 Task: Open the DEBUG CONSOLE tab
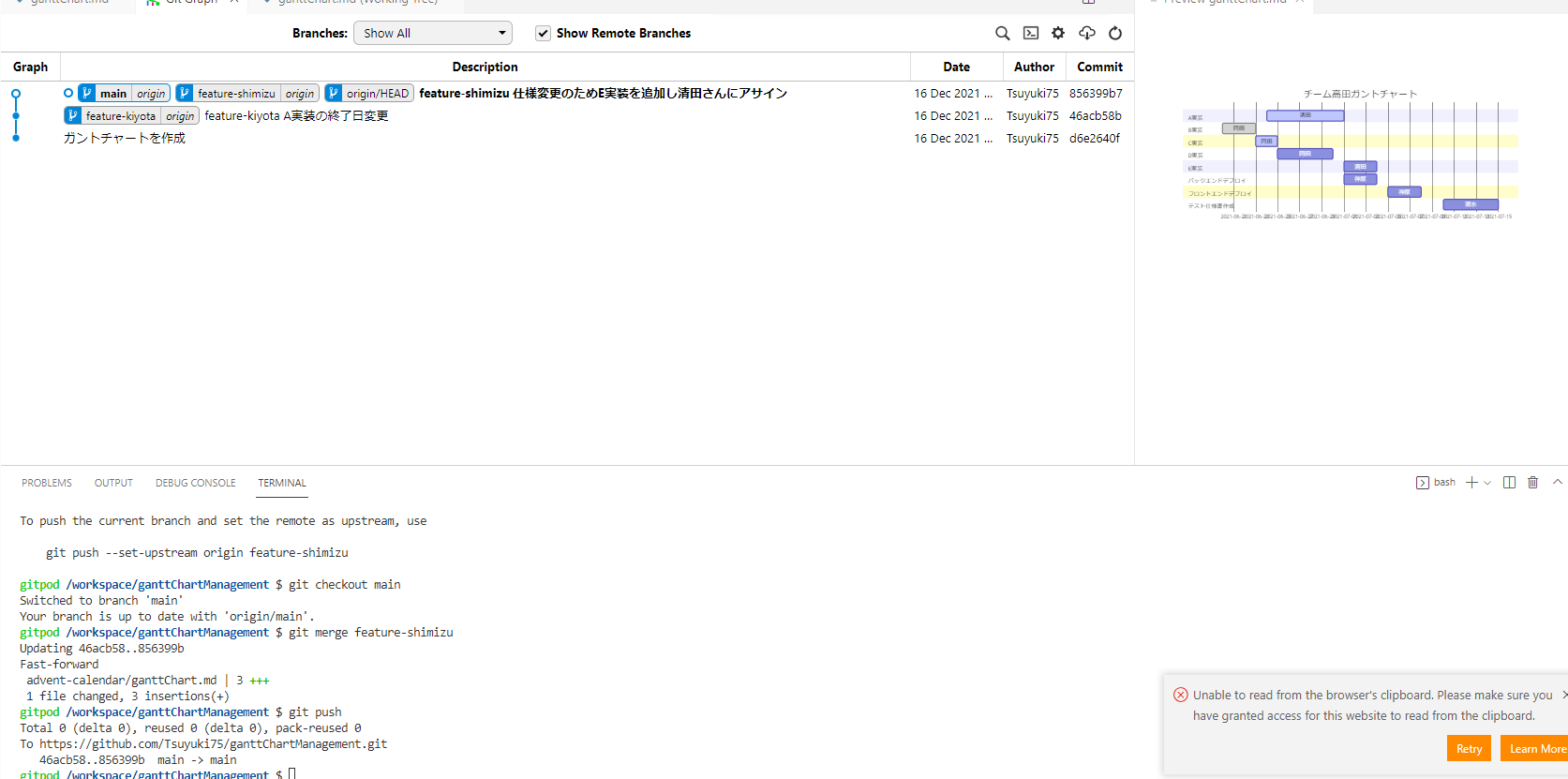pos(196,483)
